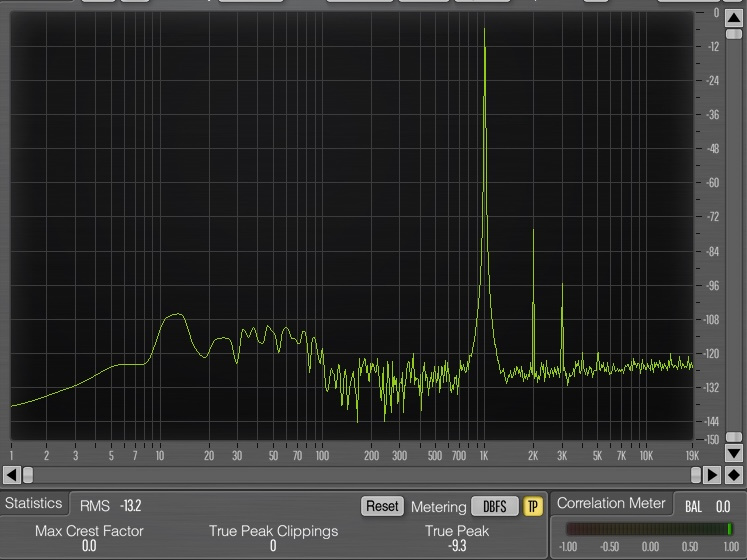747x560 pixels.
Task: Click the Max Crest Factor value
Action: (x=89, y=546)
